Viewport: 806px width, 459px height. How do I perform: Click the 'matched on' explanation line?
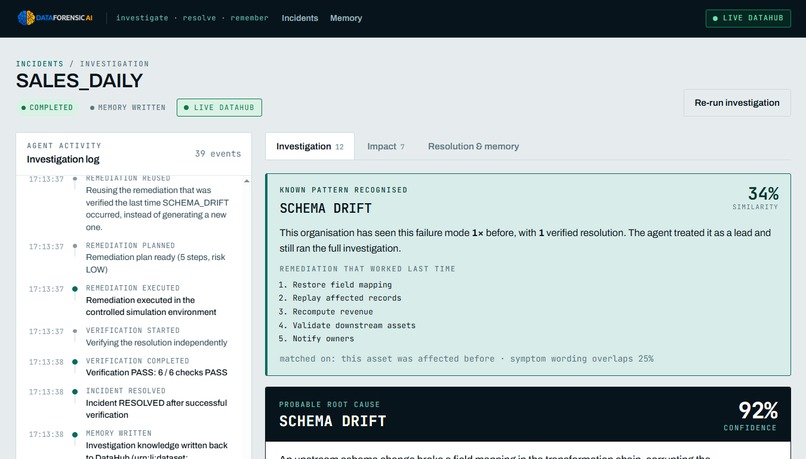tap(466, 359)
